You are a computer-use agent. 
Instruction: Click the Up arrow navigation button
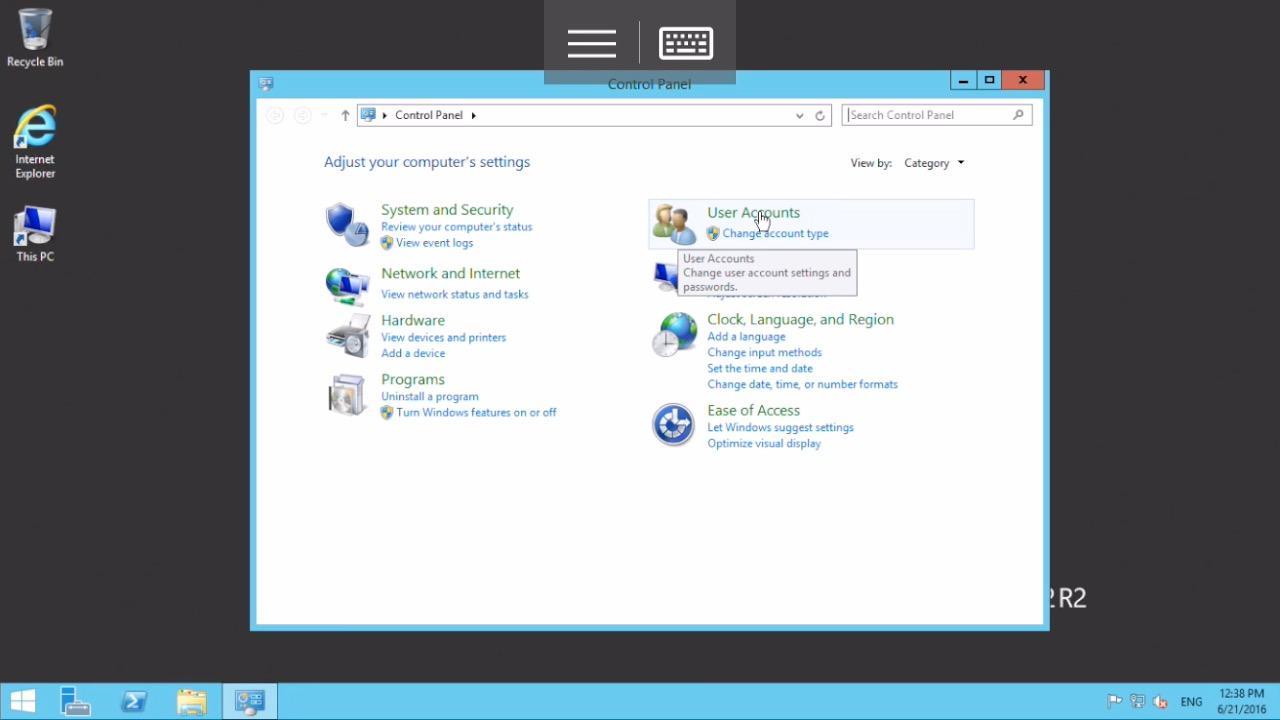tap(345, 115)
